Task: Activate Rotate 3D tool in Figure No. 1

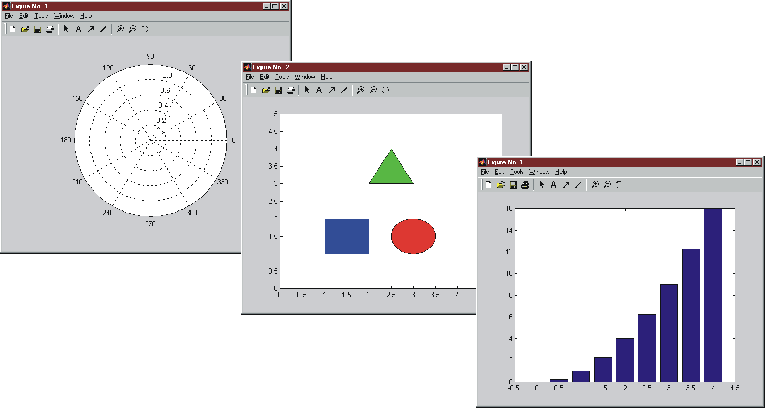Action: [146, 29]
